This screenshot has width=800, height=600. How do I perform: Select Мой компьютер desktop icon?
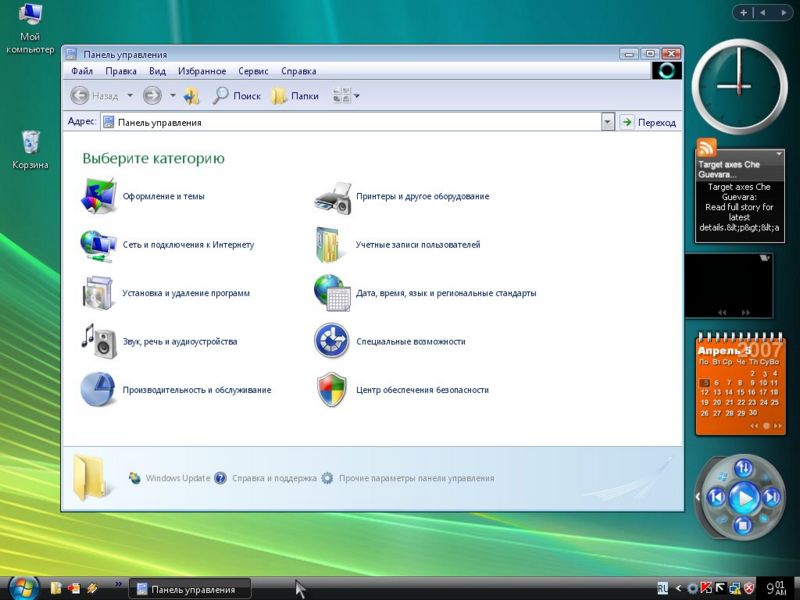click(x=30, y=28)
